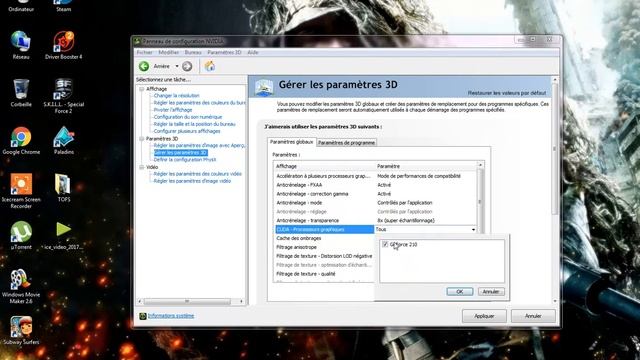Click the Forward arrow toolbar icon

[187, 66]
